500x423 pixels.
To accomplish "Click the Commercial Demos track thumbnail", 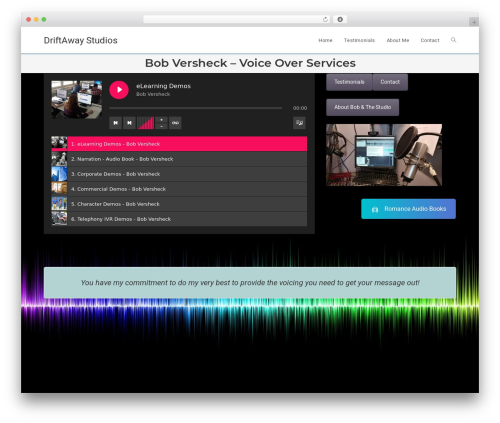I will click(59, 189).
